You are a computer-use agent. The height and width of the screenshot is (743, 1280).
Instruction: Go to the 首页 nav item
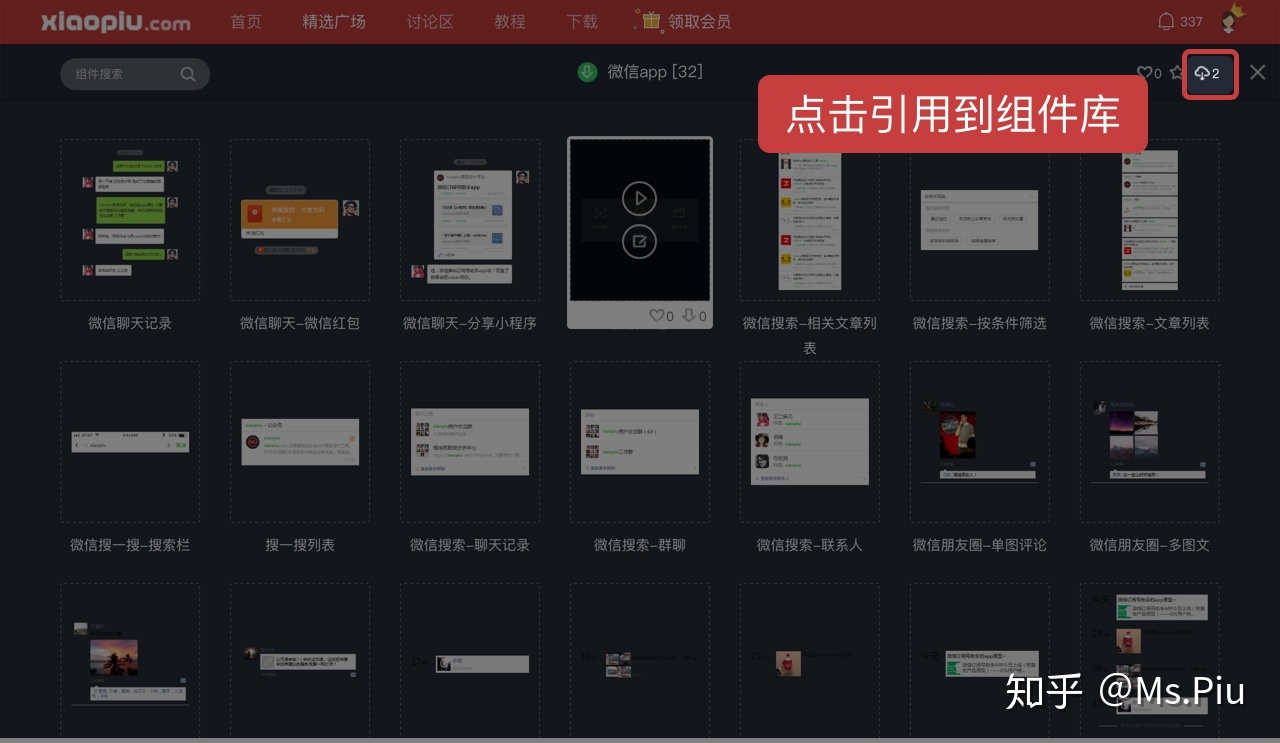click(x=246, y=21)
